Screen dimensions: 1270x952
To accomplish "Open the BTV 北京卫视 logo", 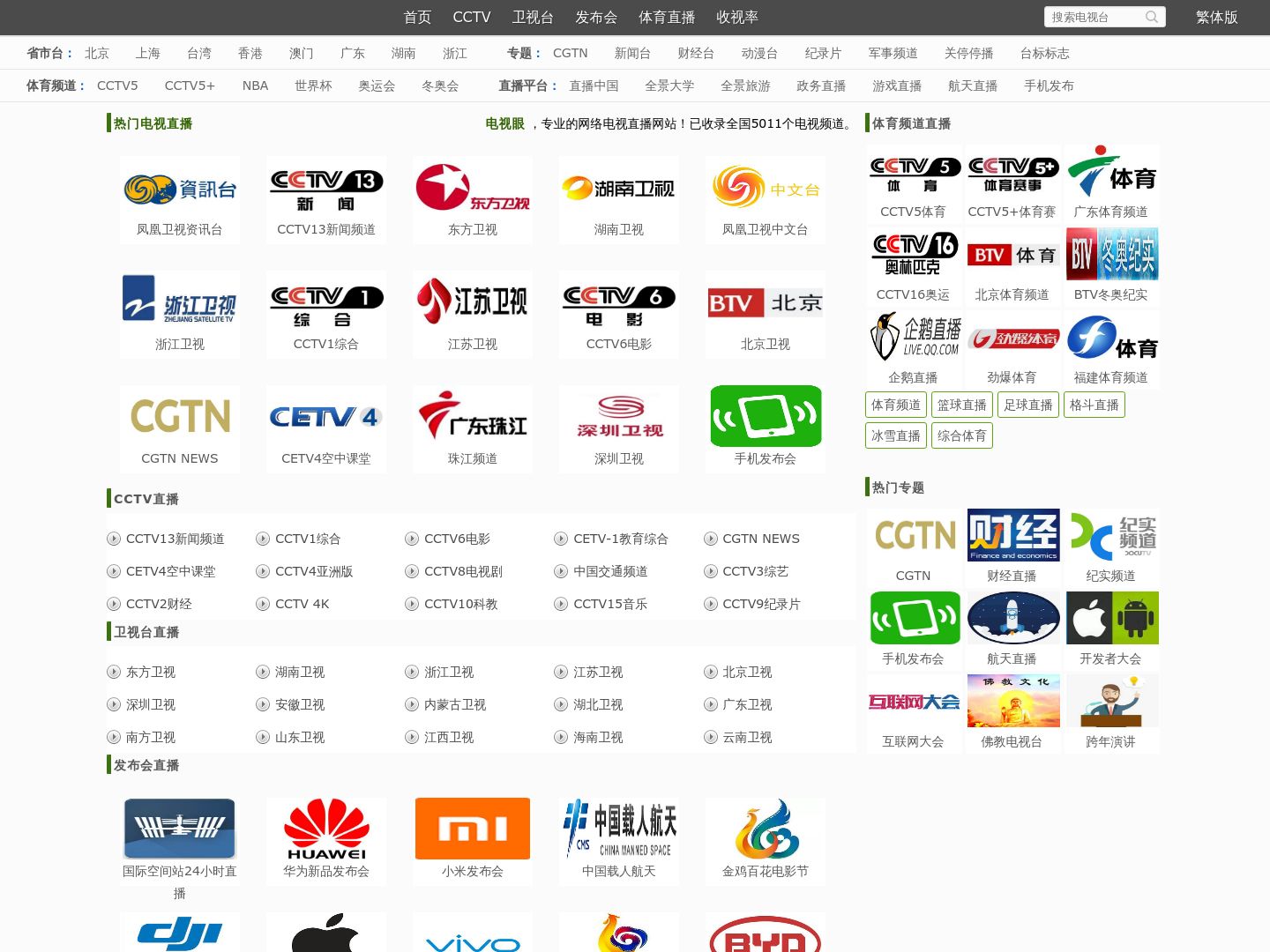I will pyautogui.click(x=766, y=302).
